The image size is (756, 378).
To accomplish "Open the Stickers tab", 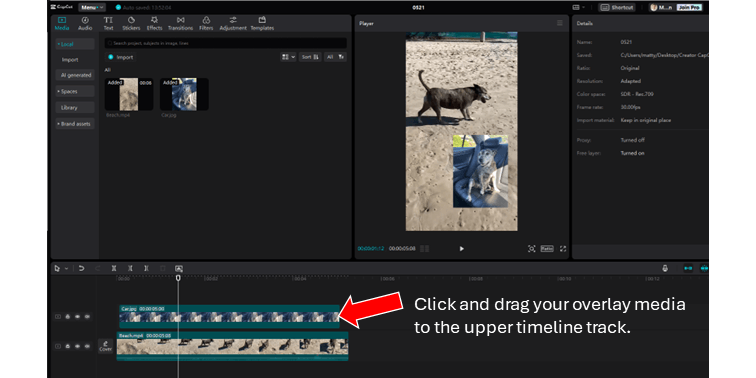I will [x=131, y=24].
